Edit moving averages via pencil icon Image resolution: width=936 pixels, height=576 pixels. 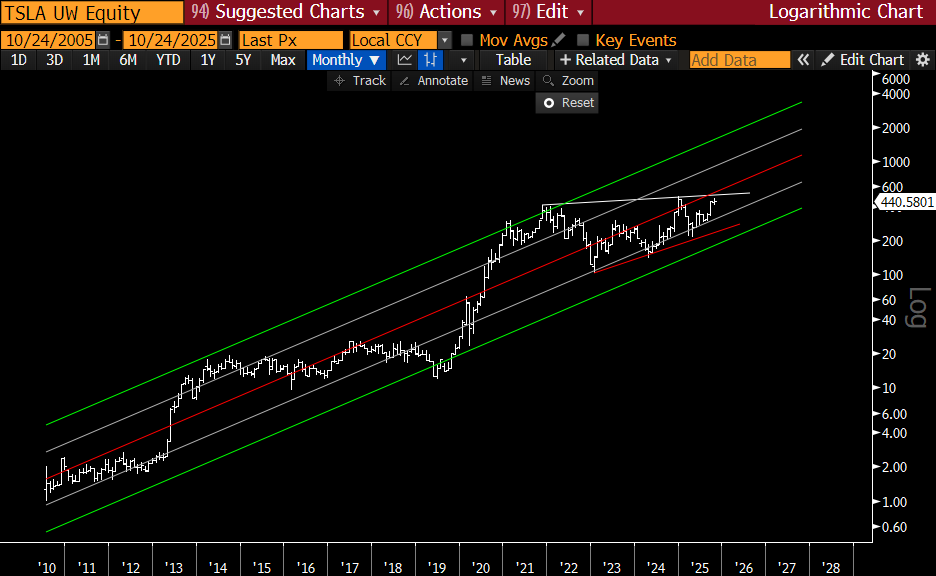558,40
